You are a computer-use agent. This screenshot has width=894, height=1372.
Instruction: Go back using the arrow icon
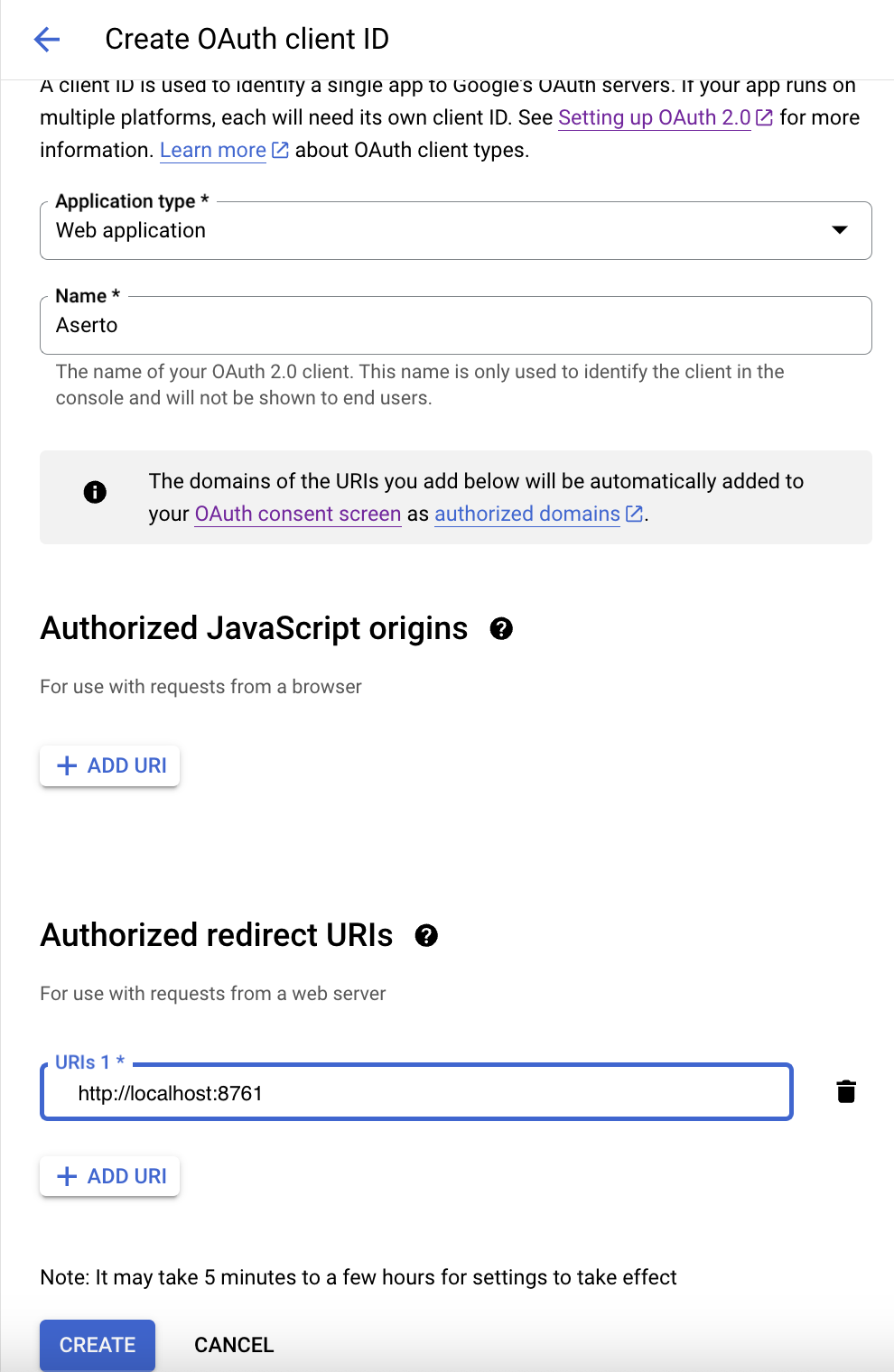46,39
